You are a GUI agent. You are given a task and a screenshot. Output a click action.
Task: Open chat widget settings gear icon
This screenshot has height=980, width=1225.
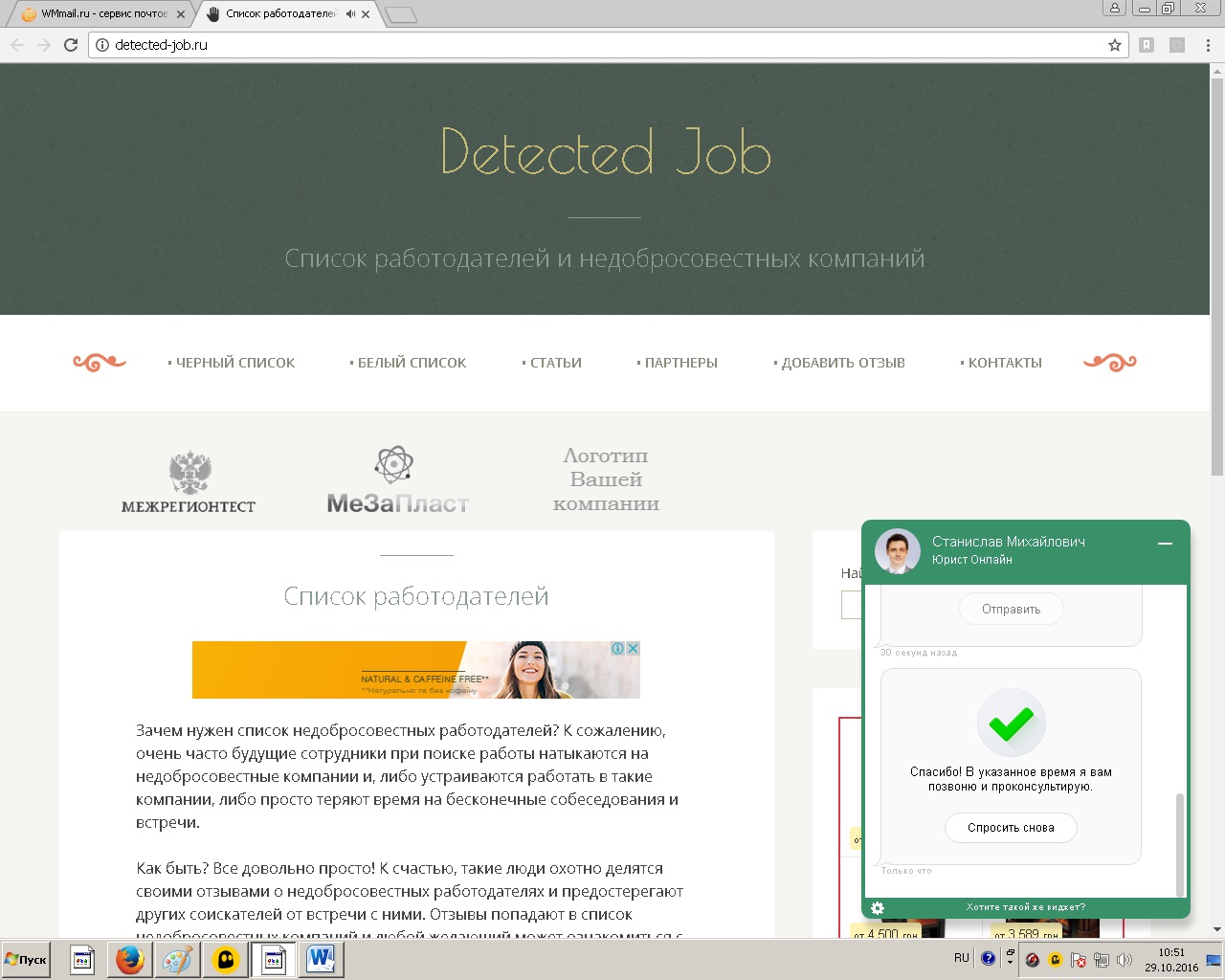coord(878,907)
